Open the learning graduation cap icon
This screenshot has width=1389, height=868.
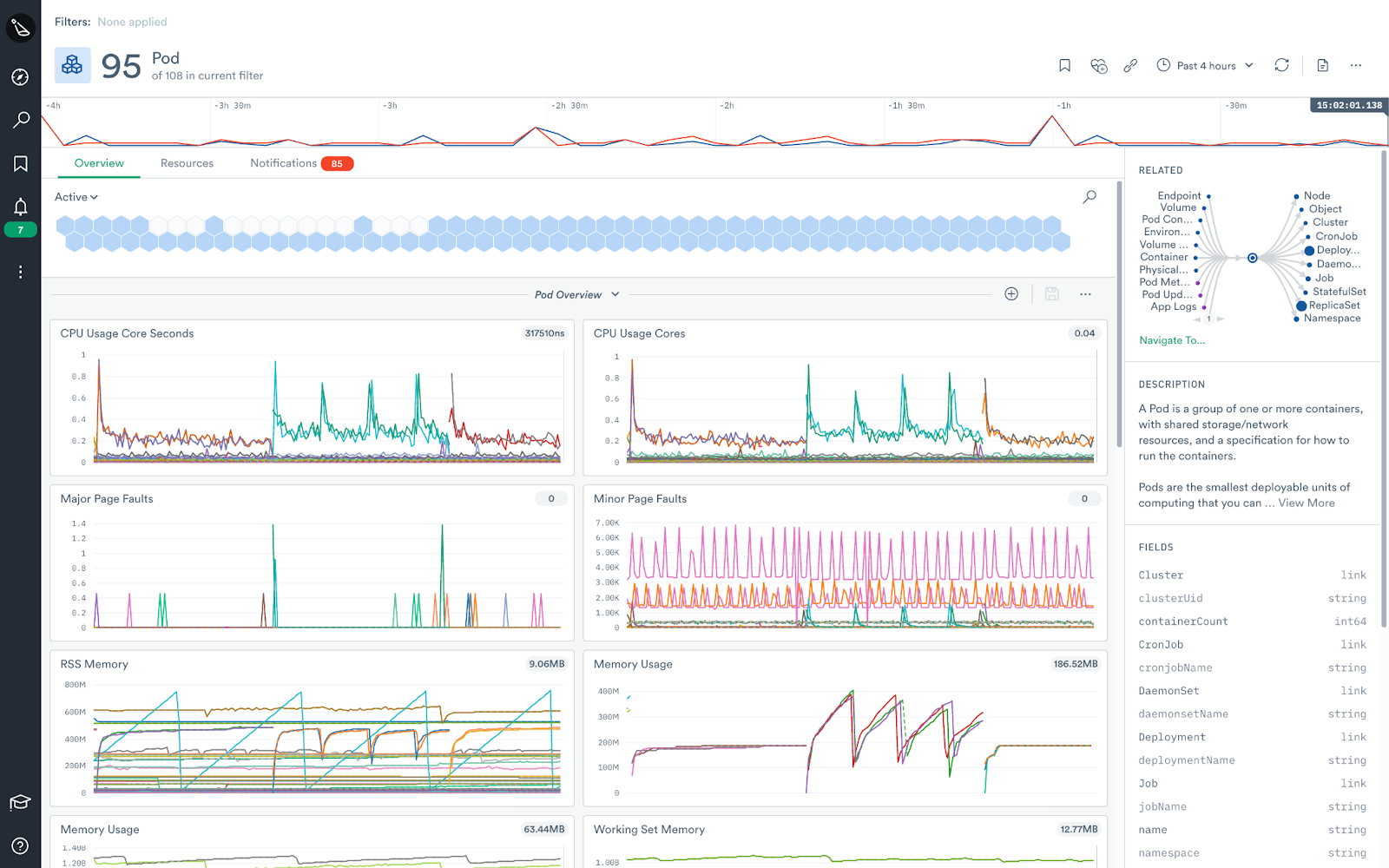[21, 803]
